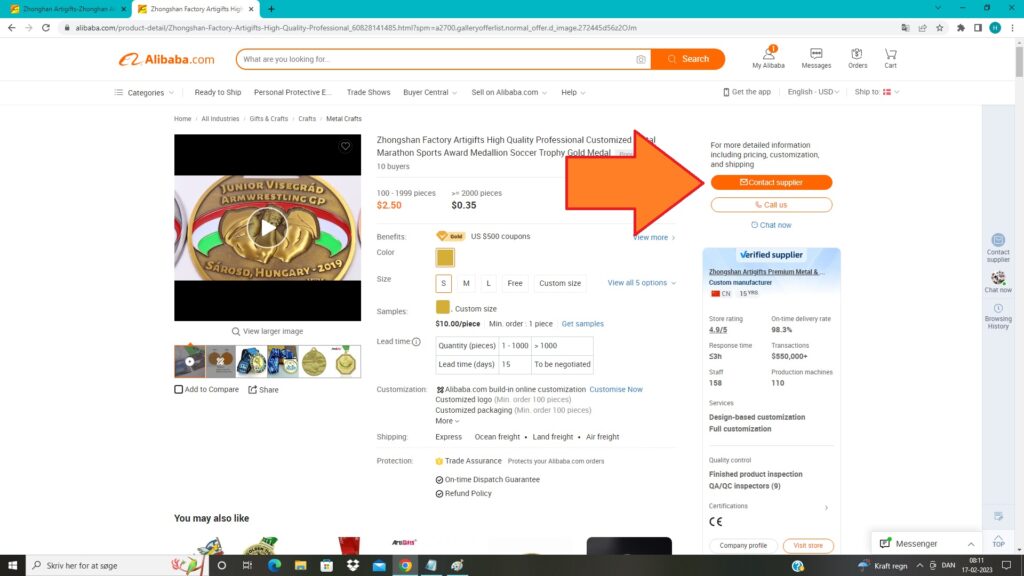Click the Get samples link
The height and width of the screenshot is (576, 1024).
click(582, 324)
